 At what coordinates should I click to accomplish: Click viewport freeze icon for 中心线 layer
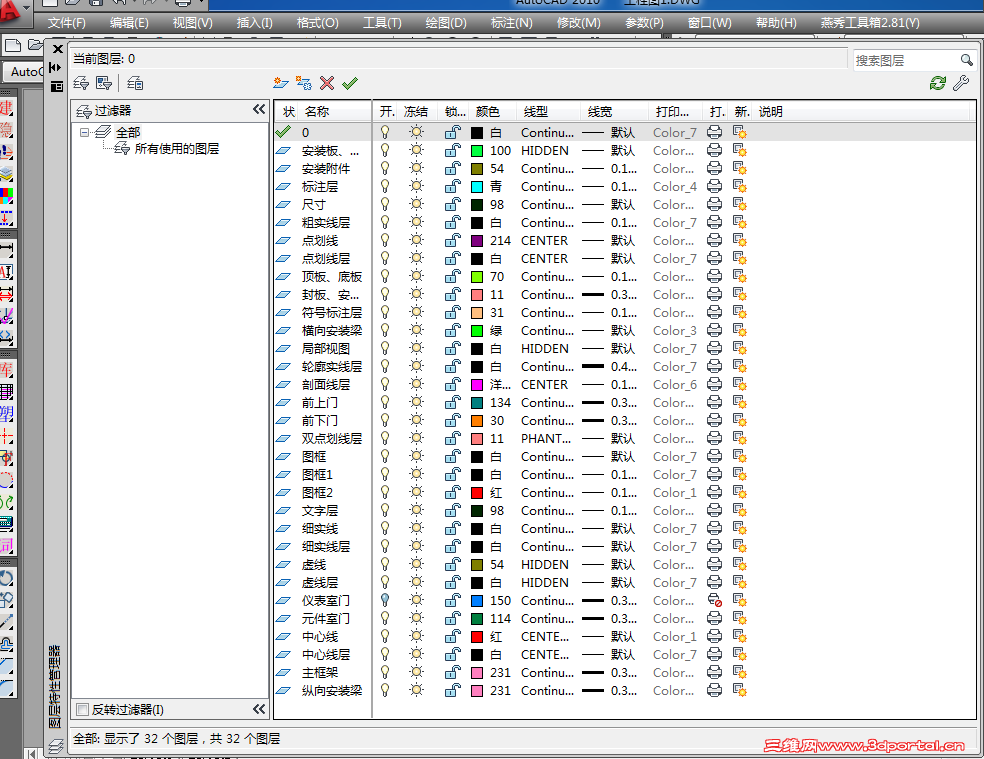click(x=740, y=637)
